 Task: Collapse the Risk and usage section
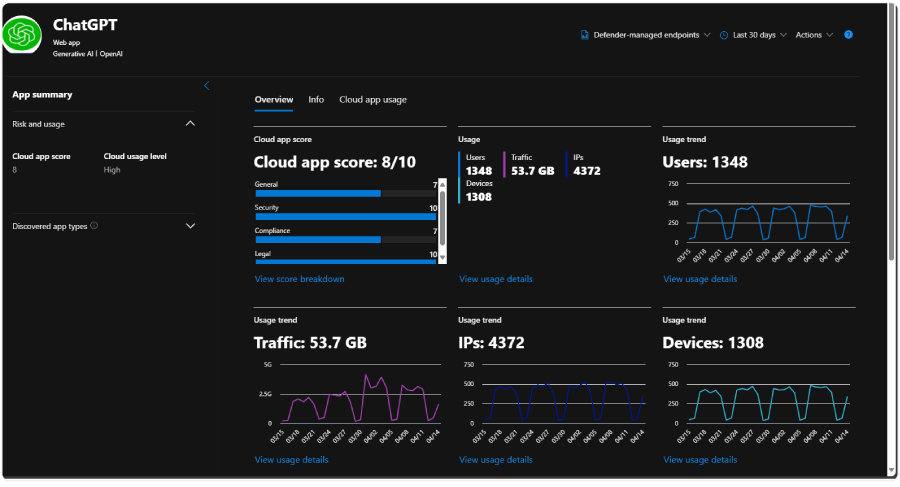(190, 123)
